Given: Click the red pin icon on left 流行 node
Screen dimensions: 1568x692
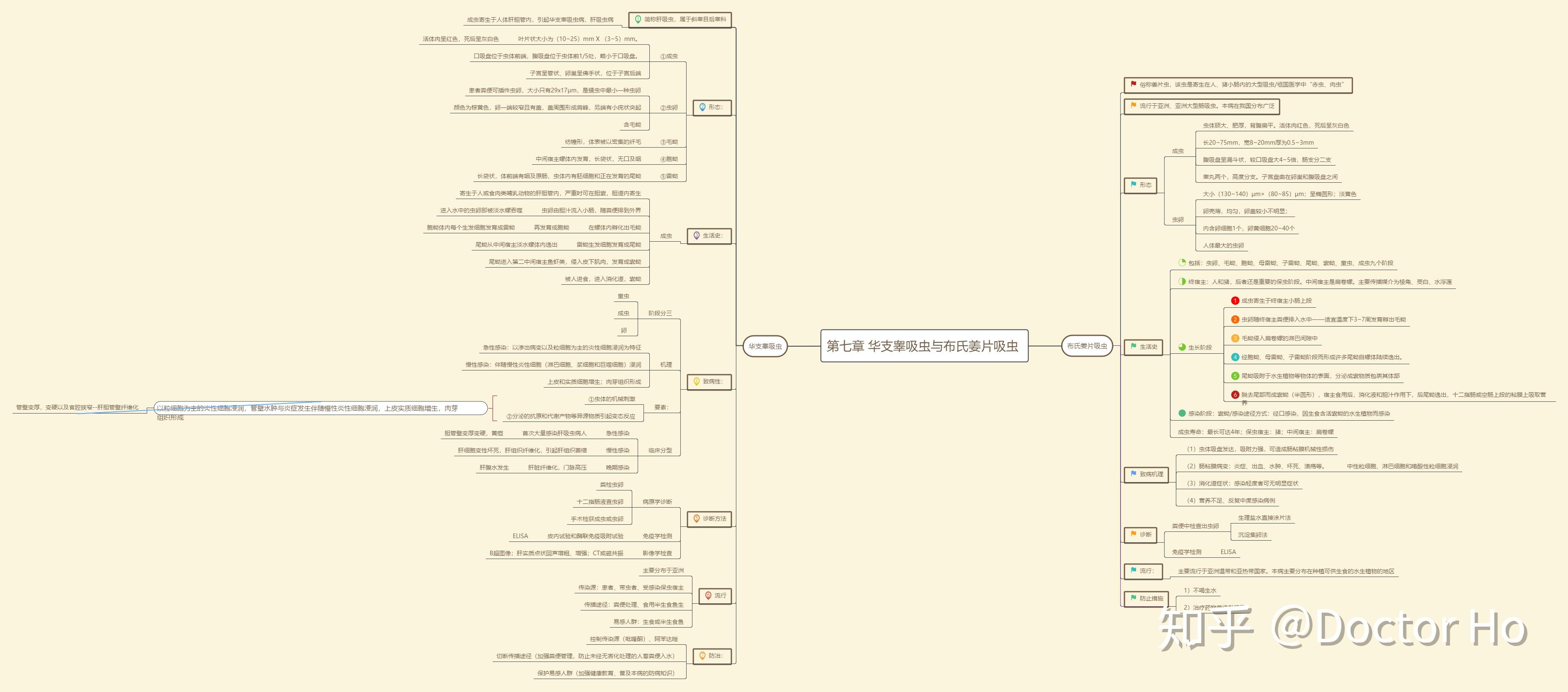Looking at the screenshot, I should 708,596.
